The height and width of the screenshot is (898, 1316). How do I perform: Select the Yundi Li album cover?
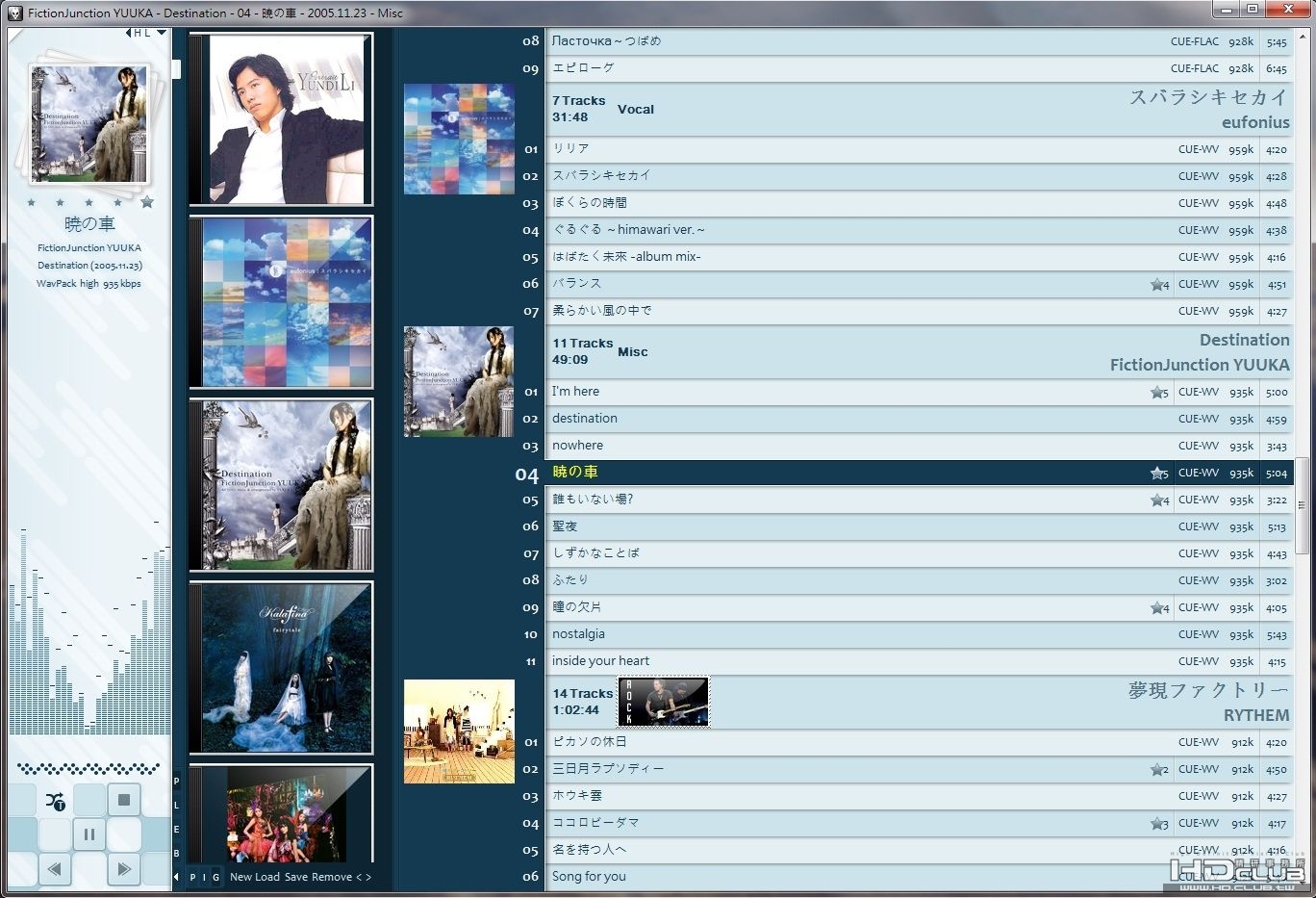click(281, 119)
